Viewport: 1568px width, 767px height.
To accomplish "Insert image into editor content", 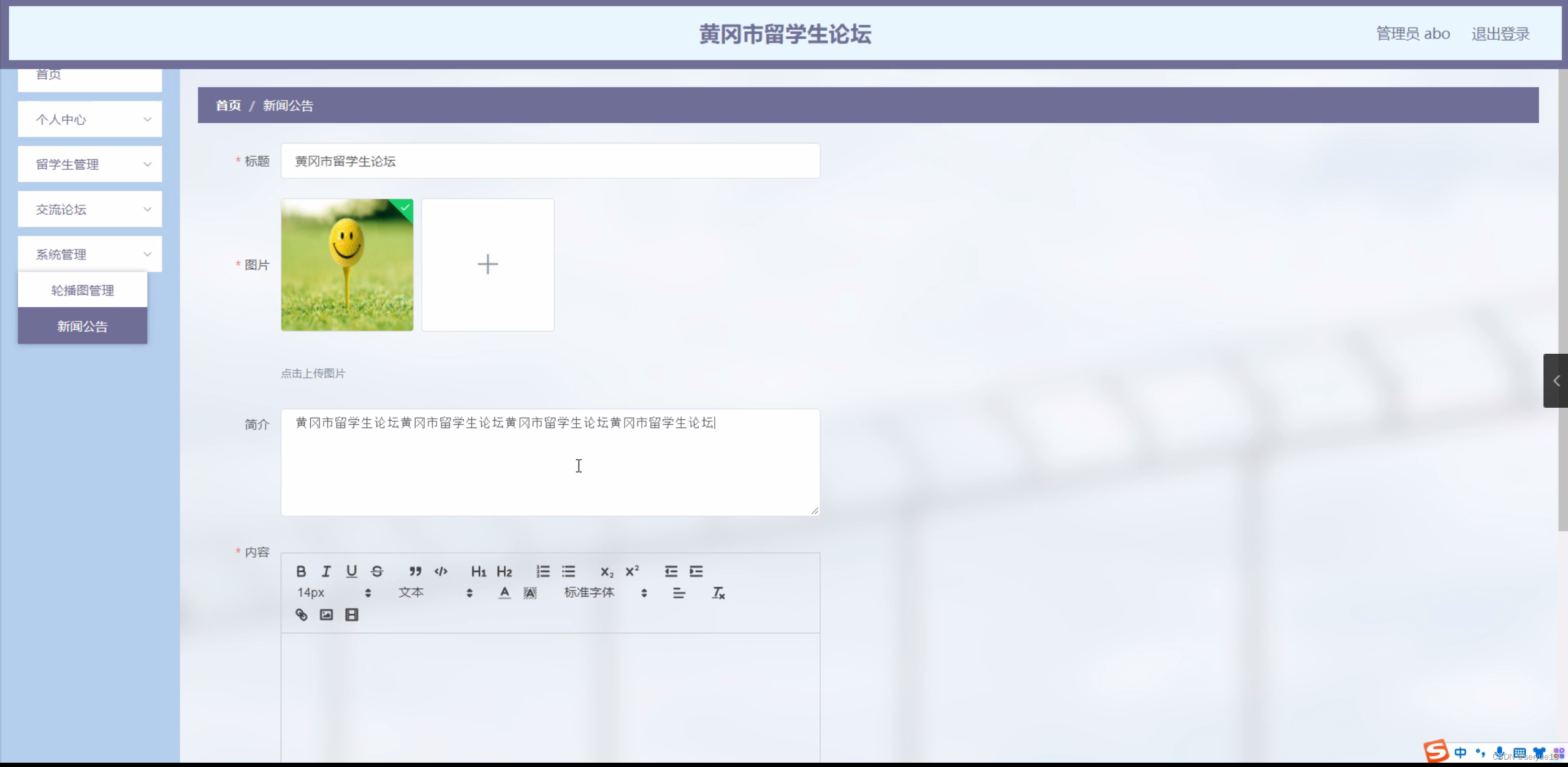I will pyautogui.click(x=326, y=614).
